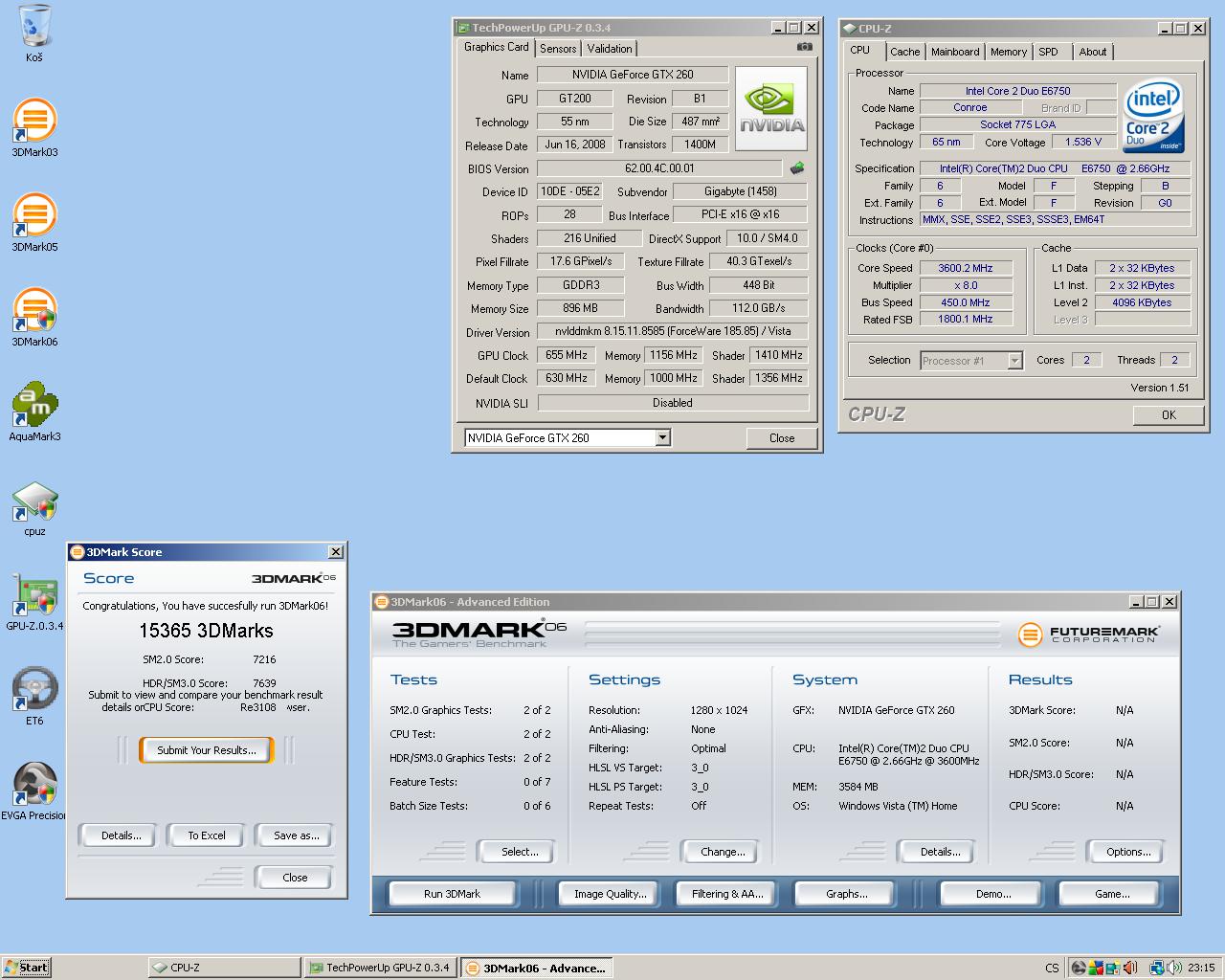Switch to the Mainboard tab in CPU-Z
Image resolution: width=1225 pixels, height=980 pixels.
[955, 52]
